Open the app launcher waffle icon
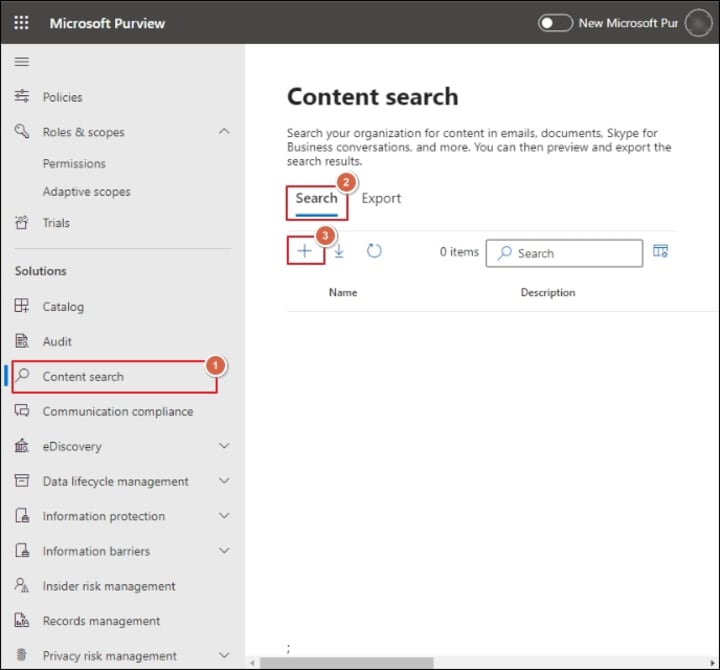The width and height of the screenshot is (720, 670). click(21, 23)
